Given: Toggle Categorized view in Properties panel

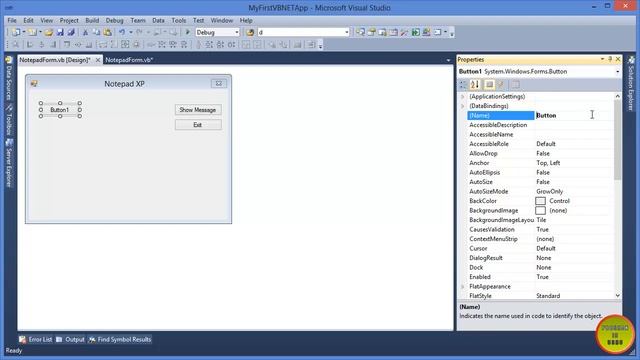Looking at the screenshot, I should click(x=463, y=84).
